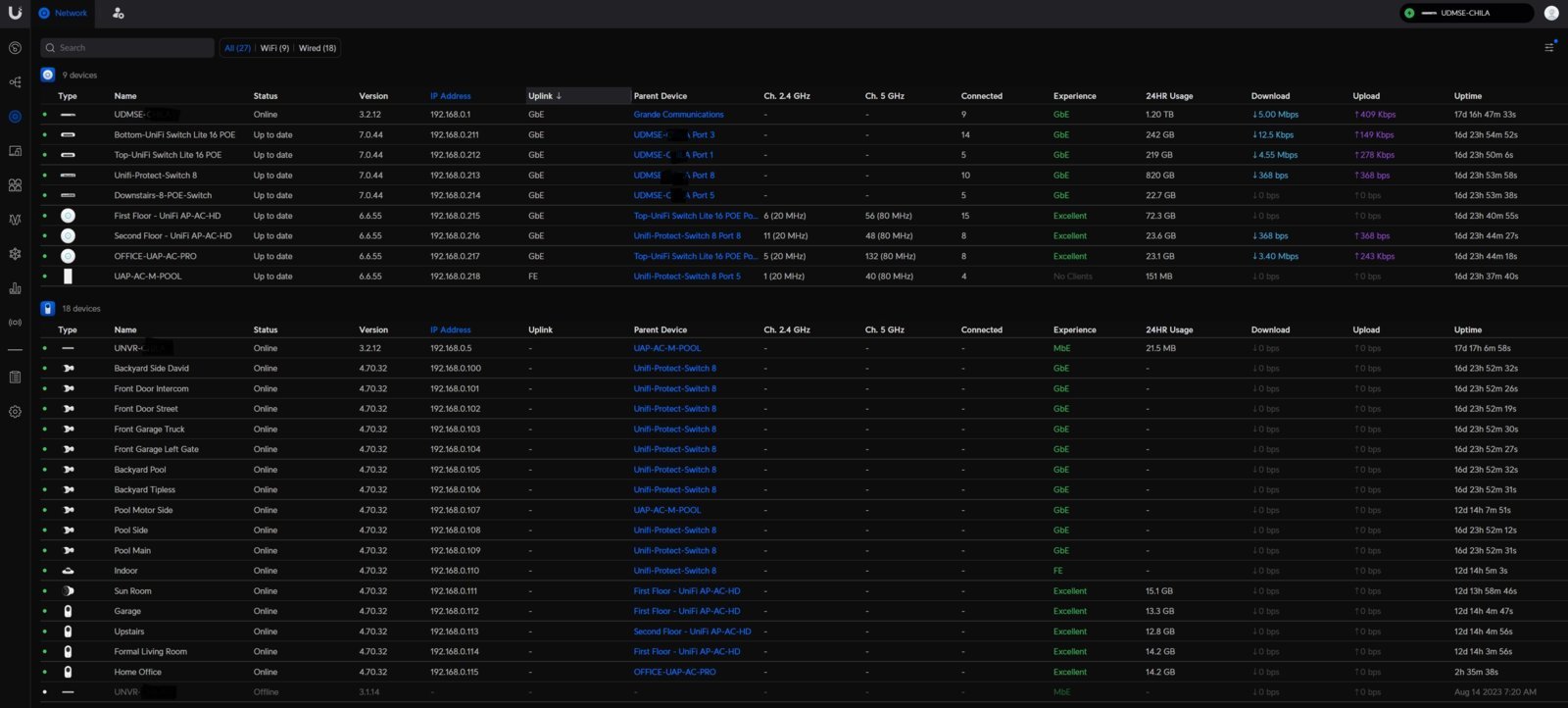The height and width of the screenshot is (708, 1568).
Task: Select the Bottom-UniFi Switch Lite 16 POE row name
Action: click(174, 135)
